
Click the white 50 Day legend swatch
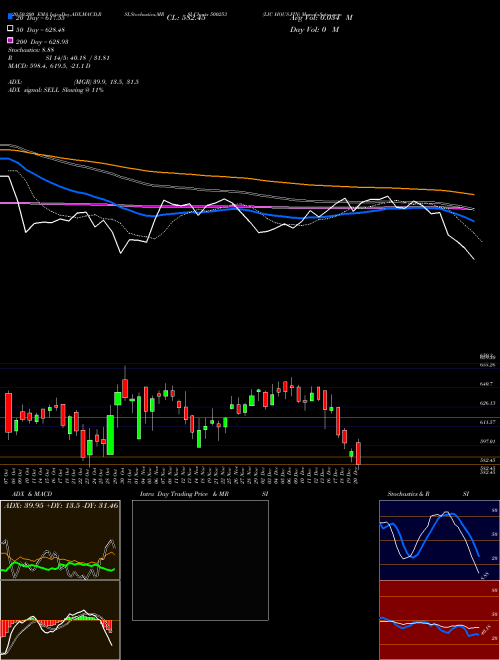[x=10, y=29]
